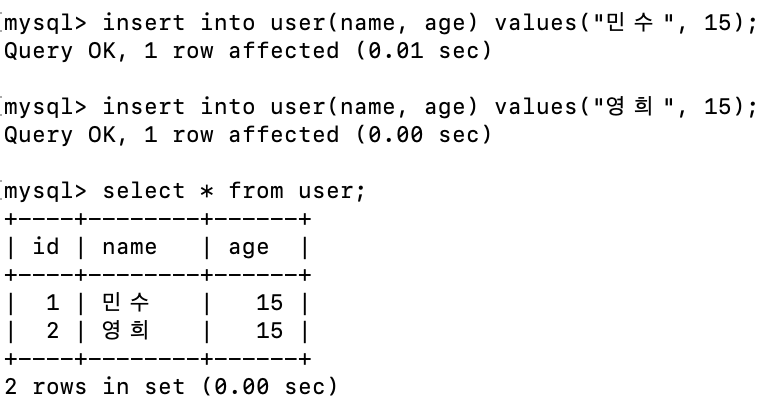Click the id column header

46,246
